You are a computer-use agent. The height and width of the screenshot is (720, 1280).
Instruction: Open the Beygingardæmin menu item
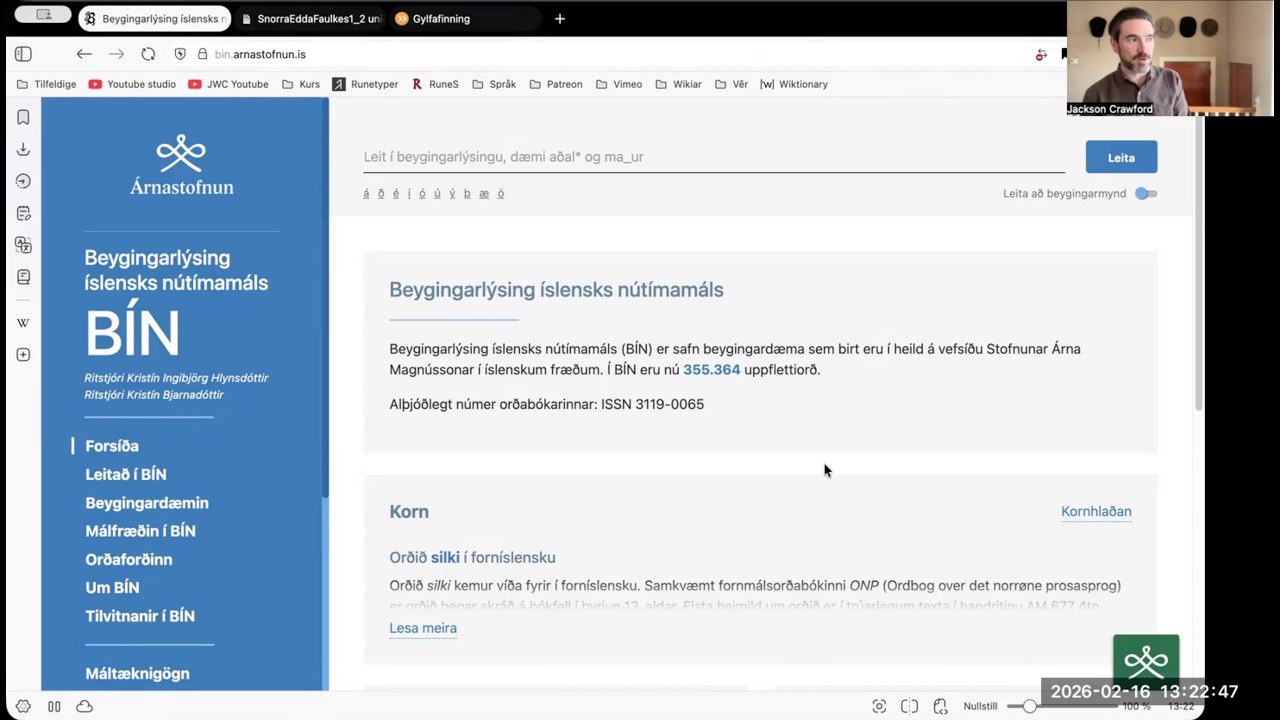[x=147, y=503]
